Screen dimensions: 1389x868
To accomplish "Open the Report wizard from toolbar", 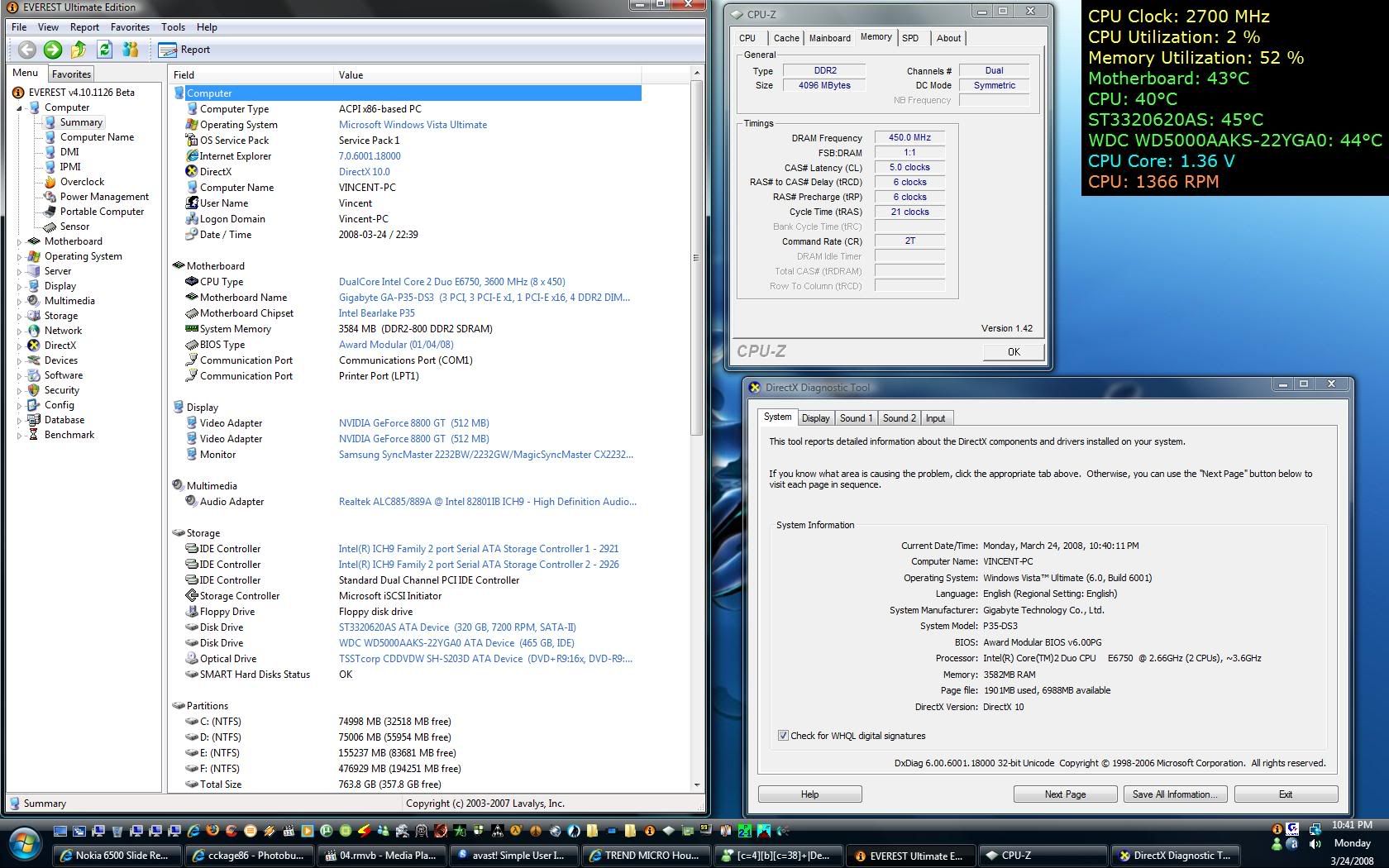I will click(184, 50).
